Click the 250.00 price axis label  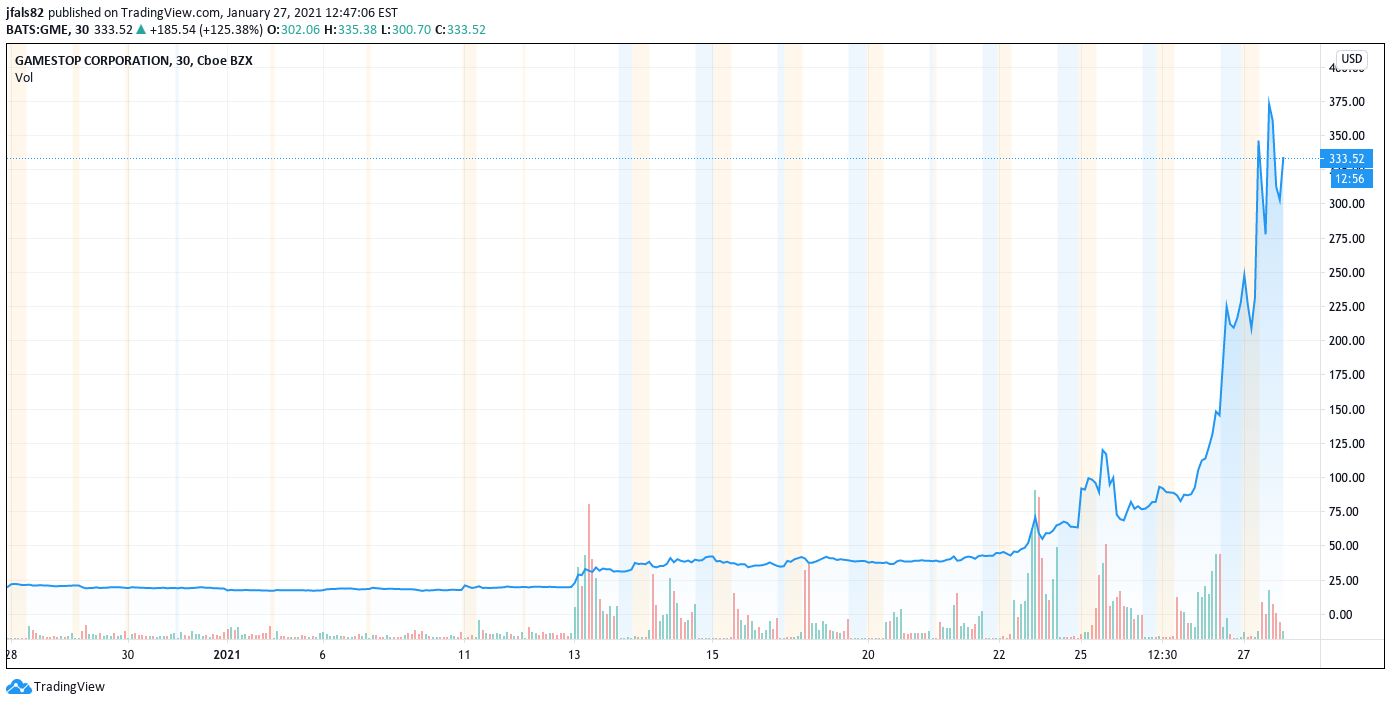1346,273
